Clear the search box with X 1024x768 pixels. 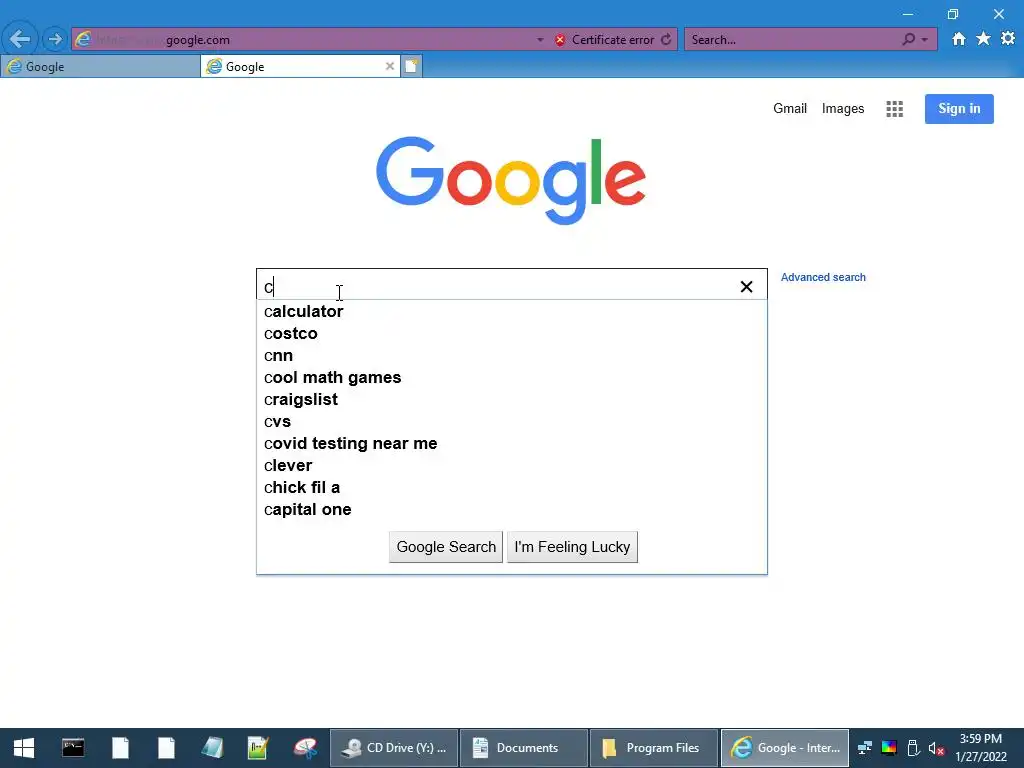pos(746,287)
